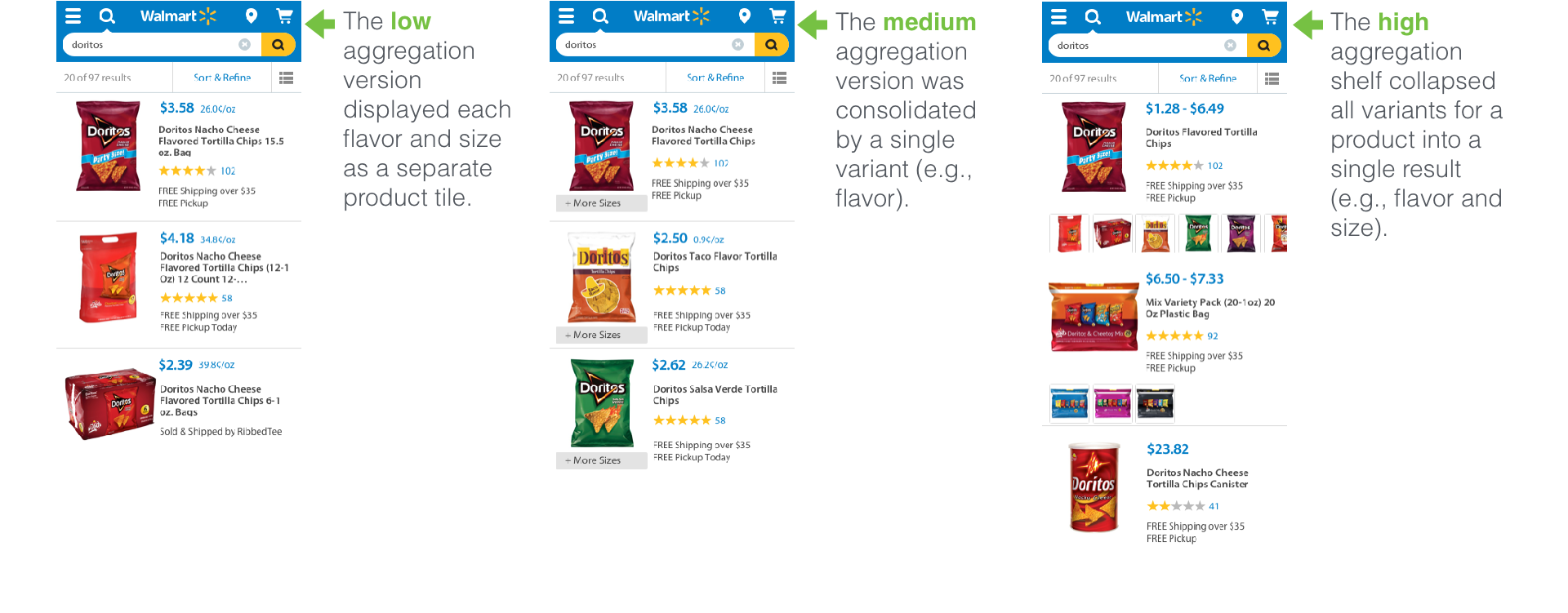Toggle list view icon in high panel

click(x=1272, y=79)
